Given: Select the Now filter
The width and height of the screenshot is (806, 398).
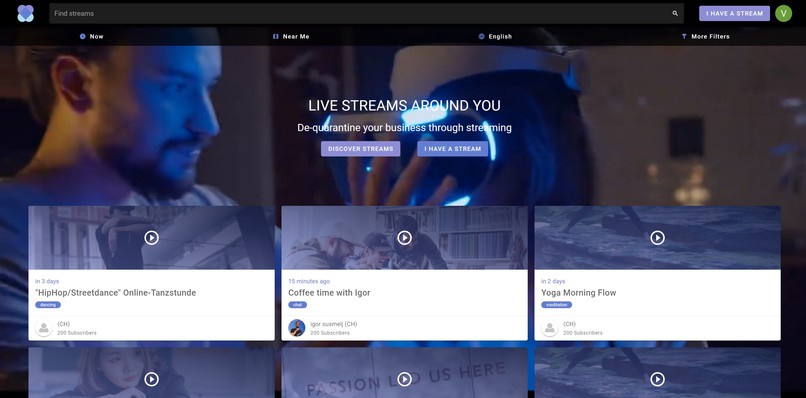Looking at the screenshot, I should pyautogui.click(x=91, y=37).
